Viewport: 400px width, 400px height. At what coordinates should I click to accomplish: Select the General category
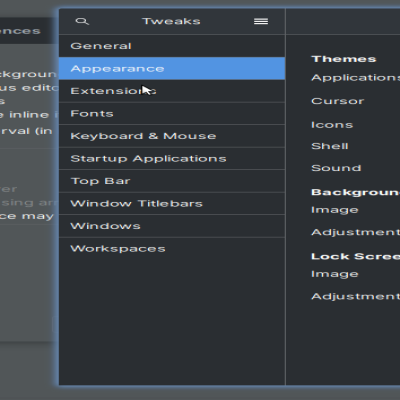pos(172,46)
